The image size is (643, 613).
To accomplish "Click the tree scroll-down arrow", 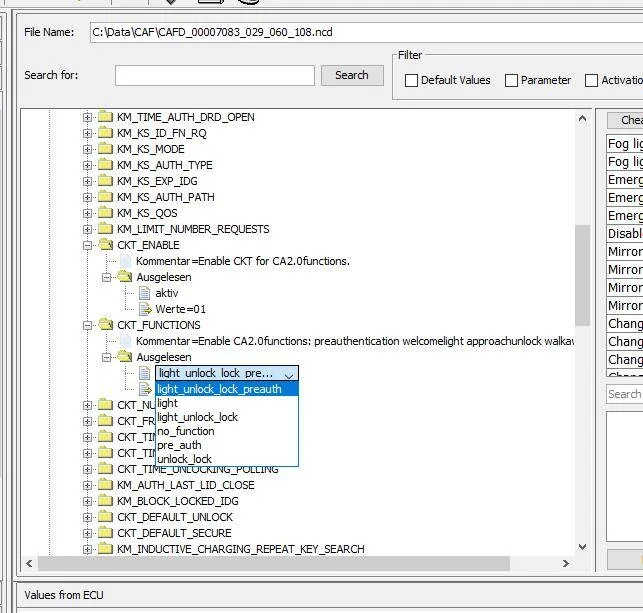I will point(582,547).
